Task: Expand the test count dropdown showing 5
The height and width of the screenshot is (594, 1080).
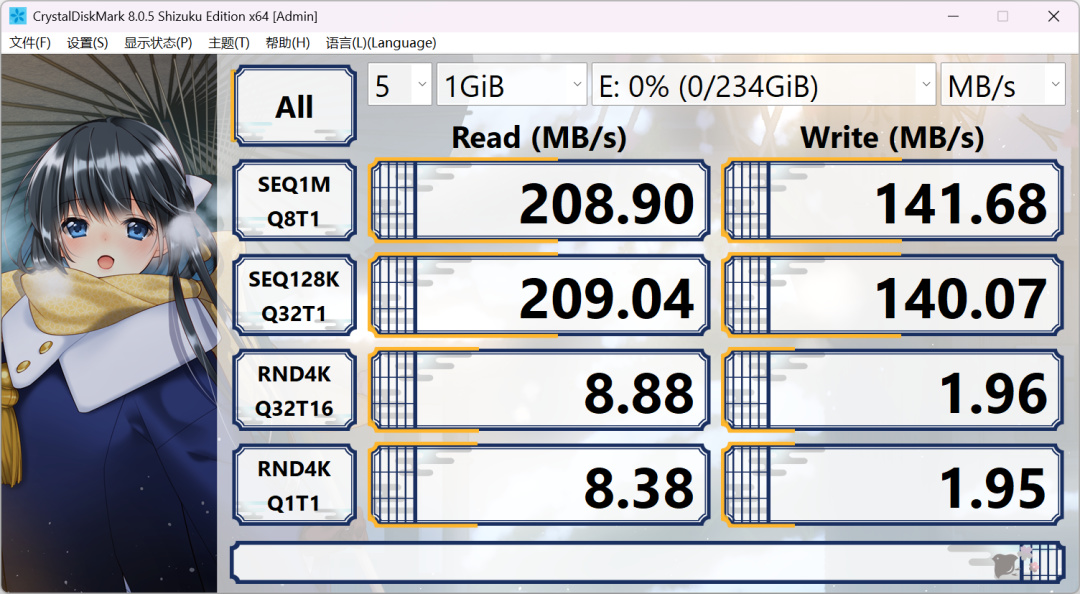Action: (x=399, y=85)
